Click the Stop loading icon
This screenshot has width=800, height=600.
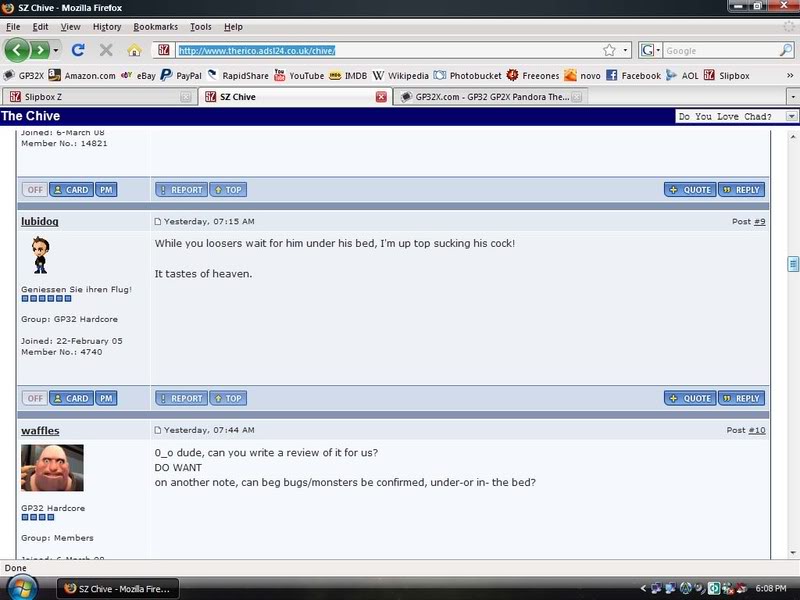[106, 50]
